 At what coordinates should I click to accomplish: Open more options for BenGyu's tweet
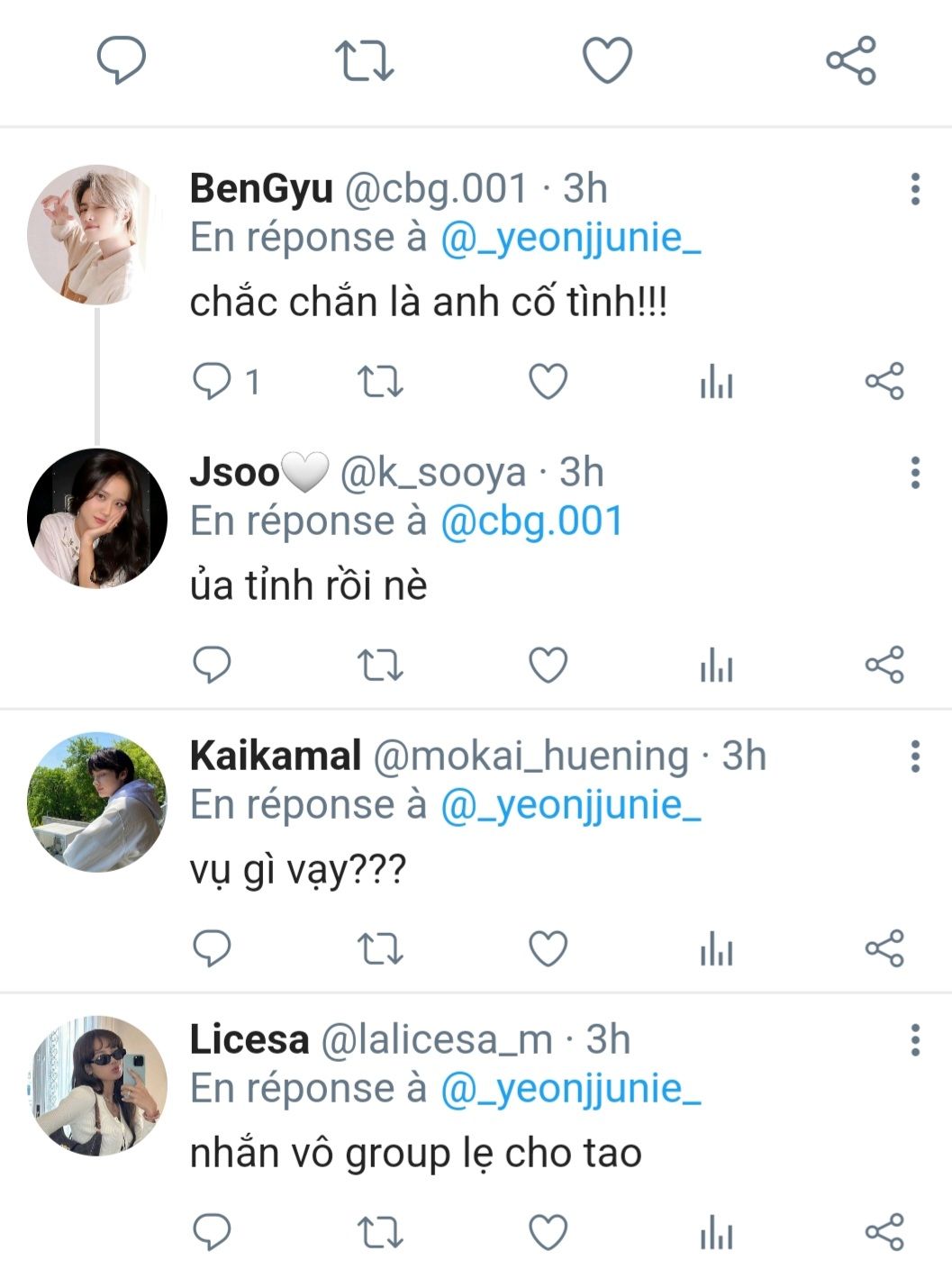pyautogui.click(x=915, y=189)
